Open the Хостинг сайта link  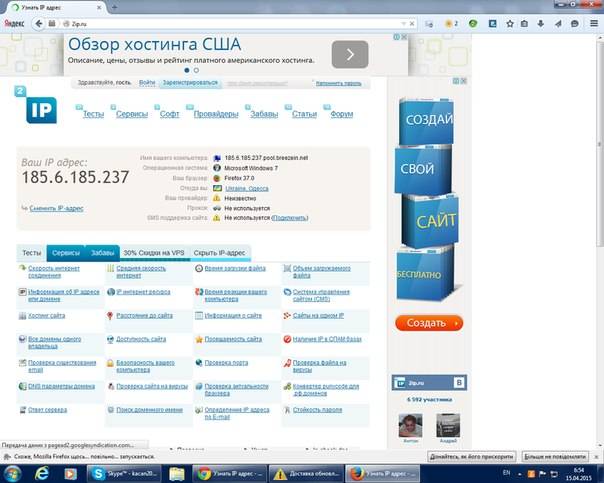(x=47, y=316)
